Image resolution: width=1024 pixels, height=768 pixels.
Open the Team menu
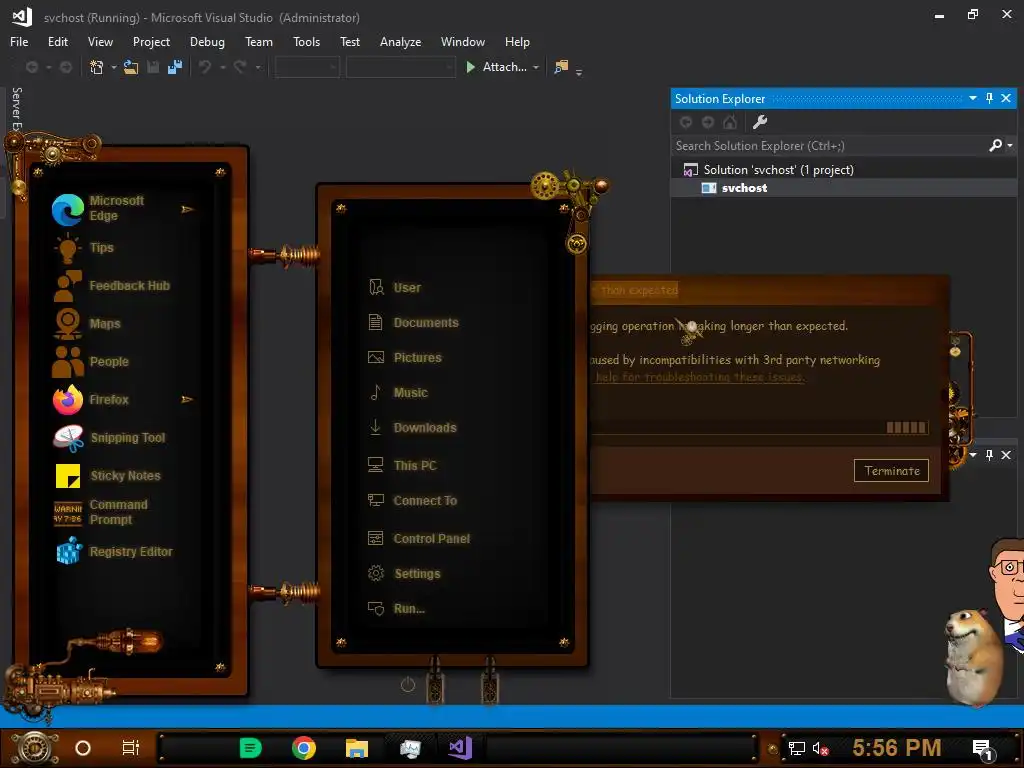259,42
